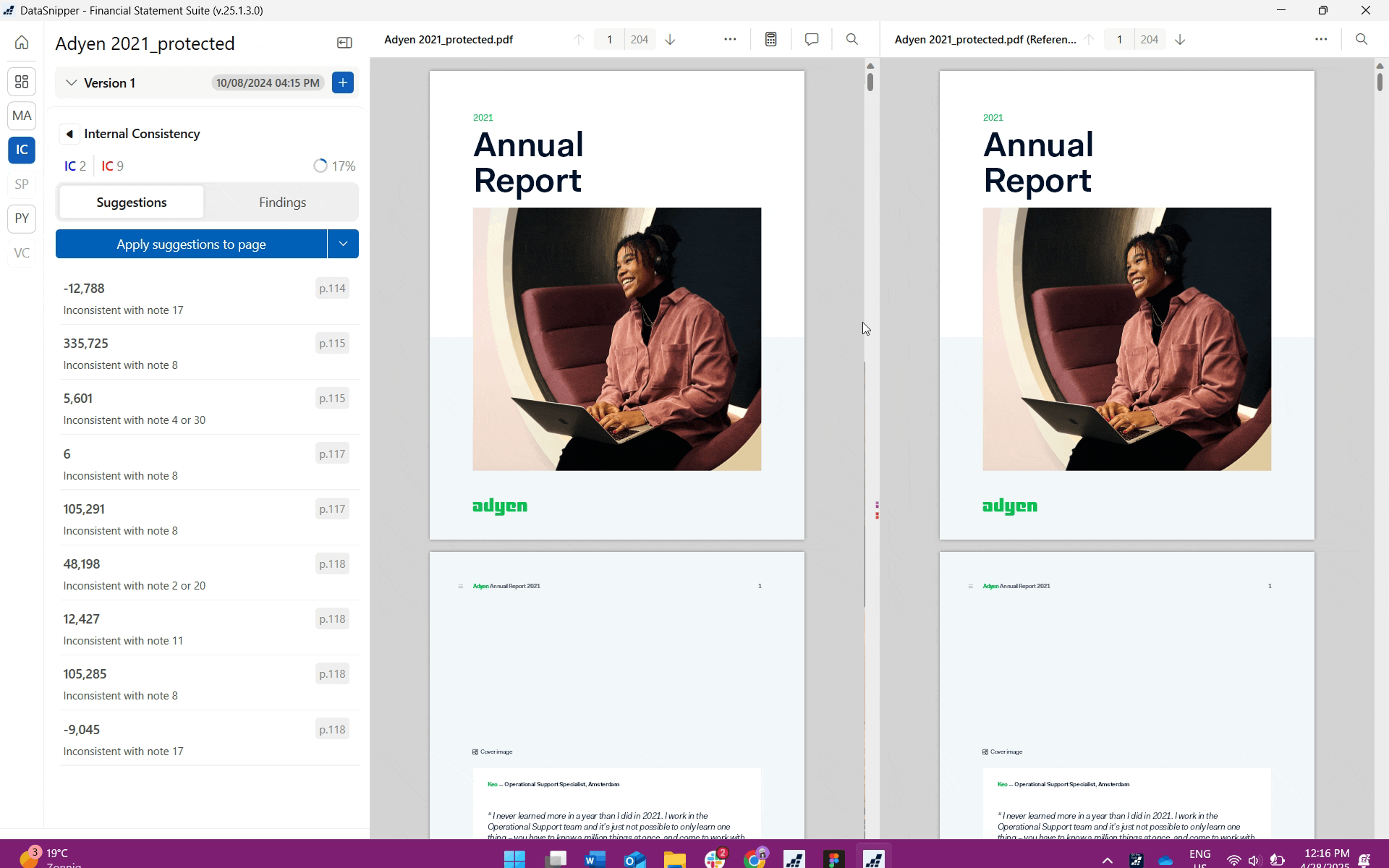
Task: Open File Explorer from the taskbar
Action: pyautogui.click(x=675, y=859)
